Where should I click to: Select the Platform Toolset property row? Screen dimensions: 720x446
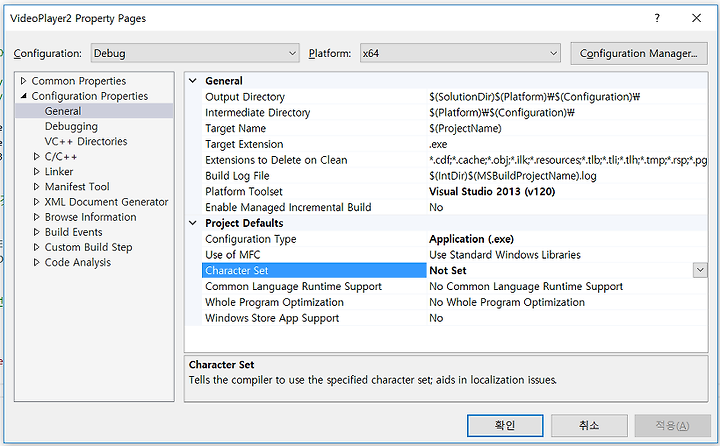click(454, 192)
